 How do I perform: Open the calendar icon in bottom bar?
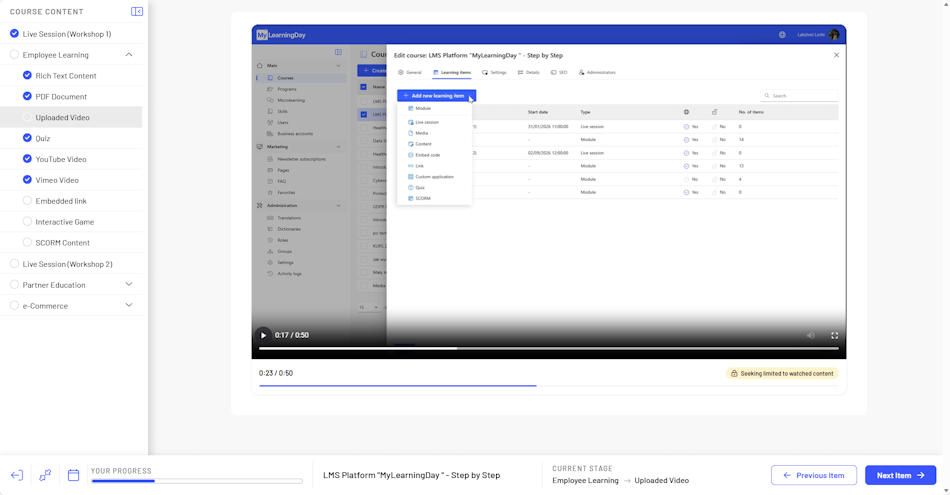tap(73, 476)
